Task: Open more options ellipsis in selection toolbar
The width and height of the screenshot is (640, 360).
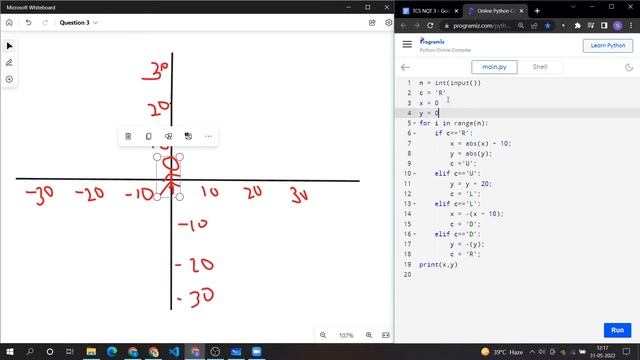Action: point(208,136)
